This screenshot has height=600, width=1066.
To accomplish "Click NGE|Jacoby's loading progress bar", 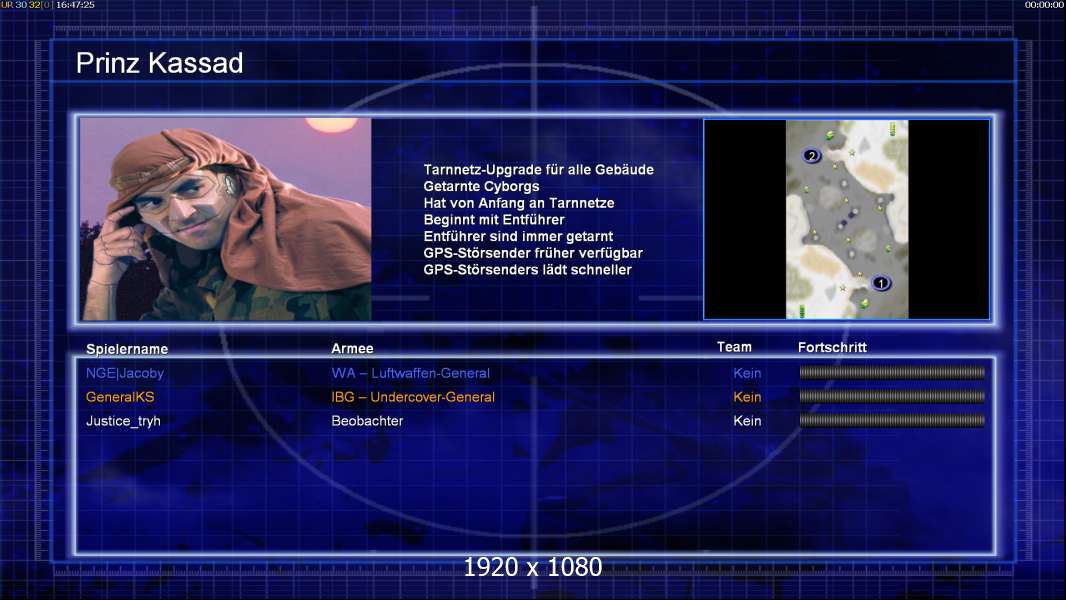I will tap(892, 372).
